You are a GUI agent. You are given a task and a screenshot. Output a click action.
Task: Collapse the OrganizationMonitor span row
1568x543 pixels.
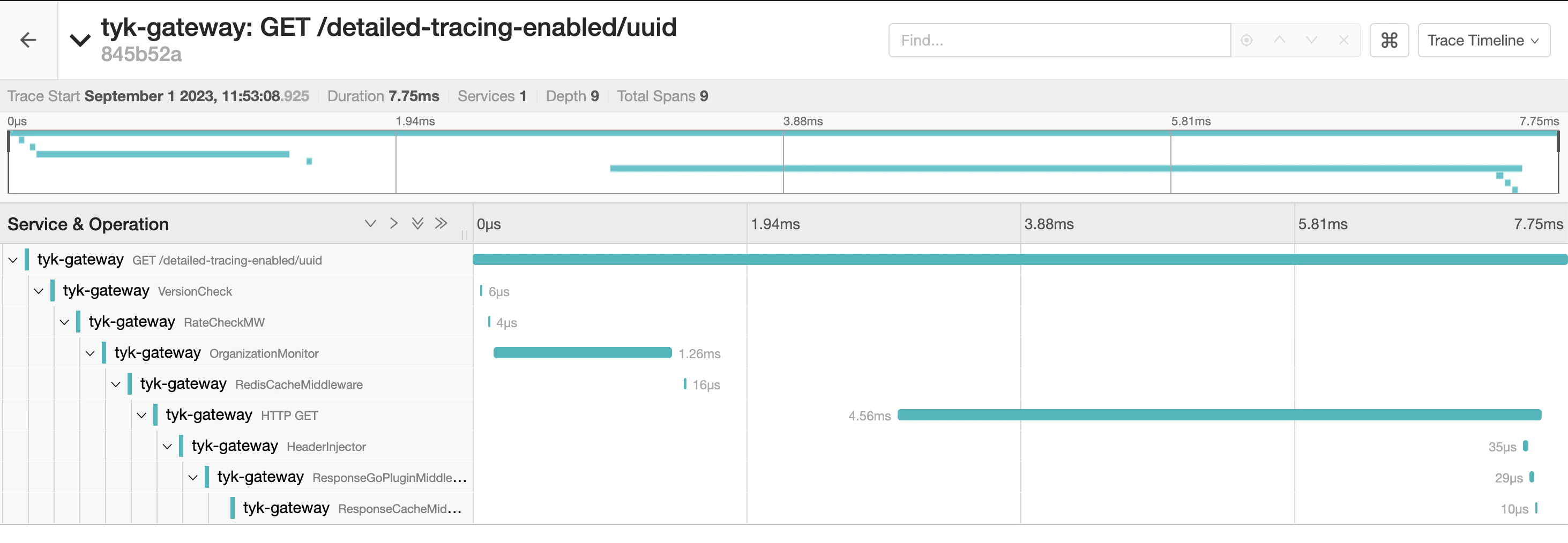click(x=90, y=353)
